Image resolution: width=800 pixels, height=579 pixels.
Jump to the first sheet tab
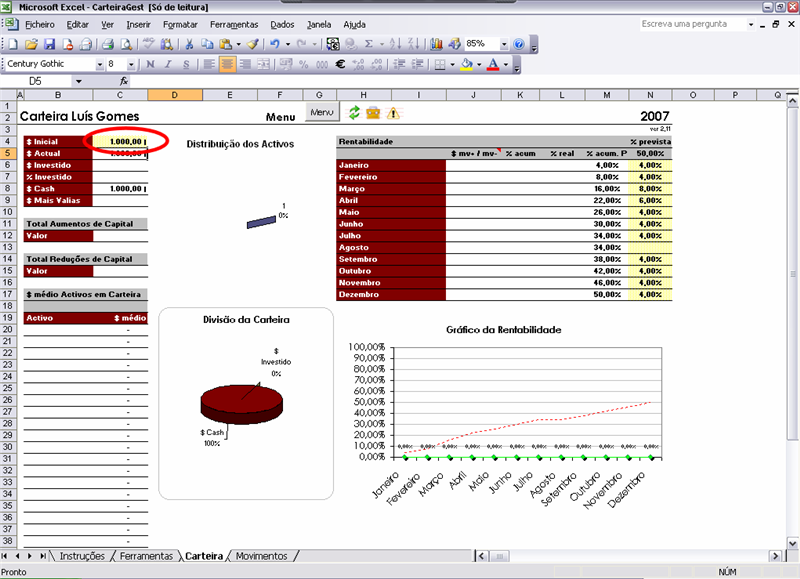(5, 556)
